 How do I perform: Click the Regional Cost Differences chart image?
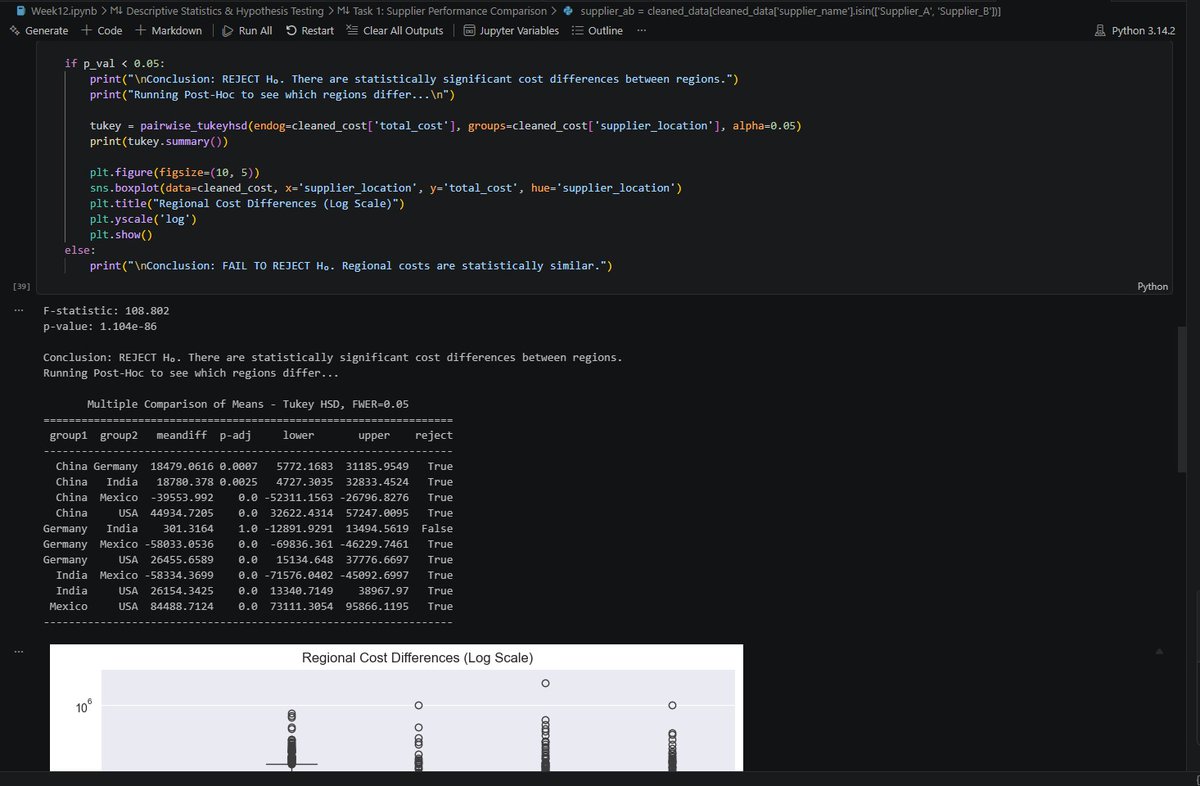pos(396,707)
